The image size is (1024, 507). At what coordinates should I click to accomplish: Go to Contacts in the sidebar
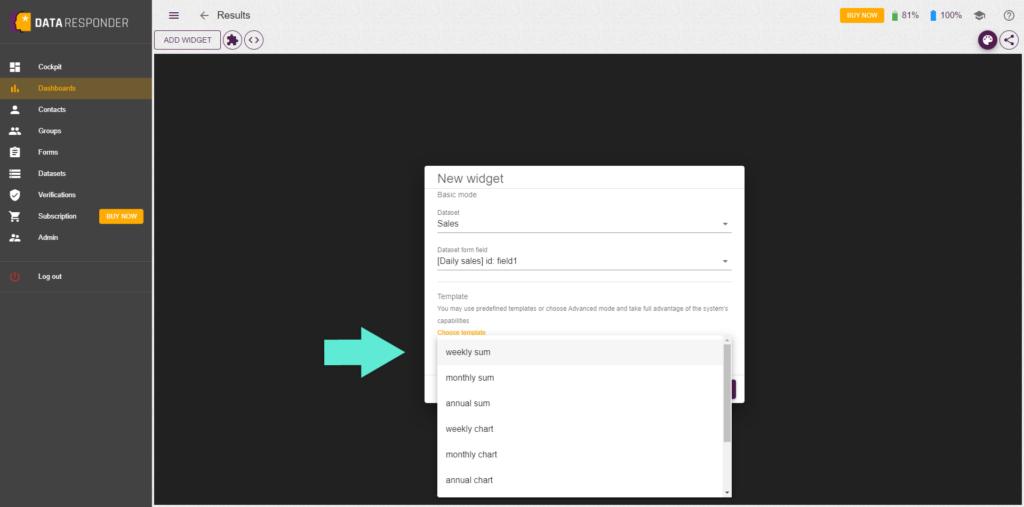[x=52, y=109]
